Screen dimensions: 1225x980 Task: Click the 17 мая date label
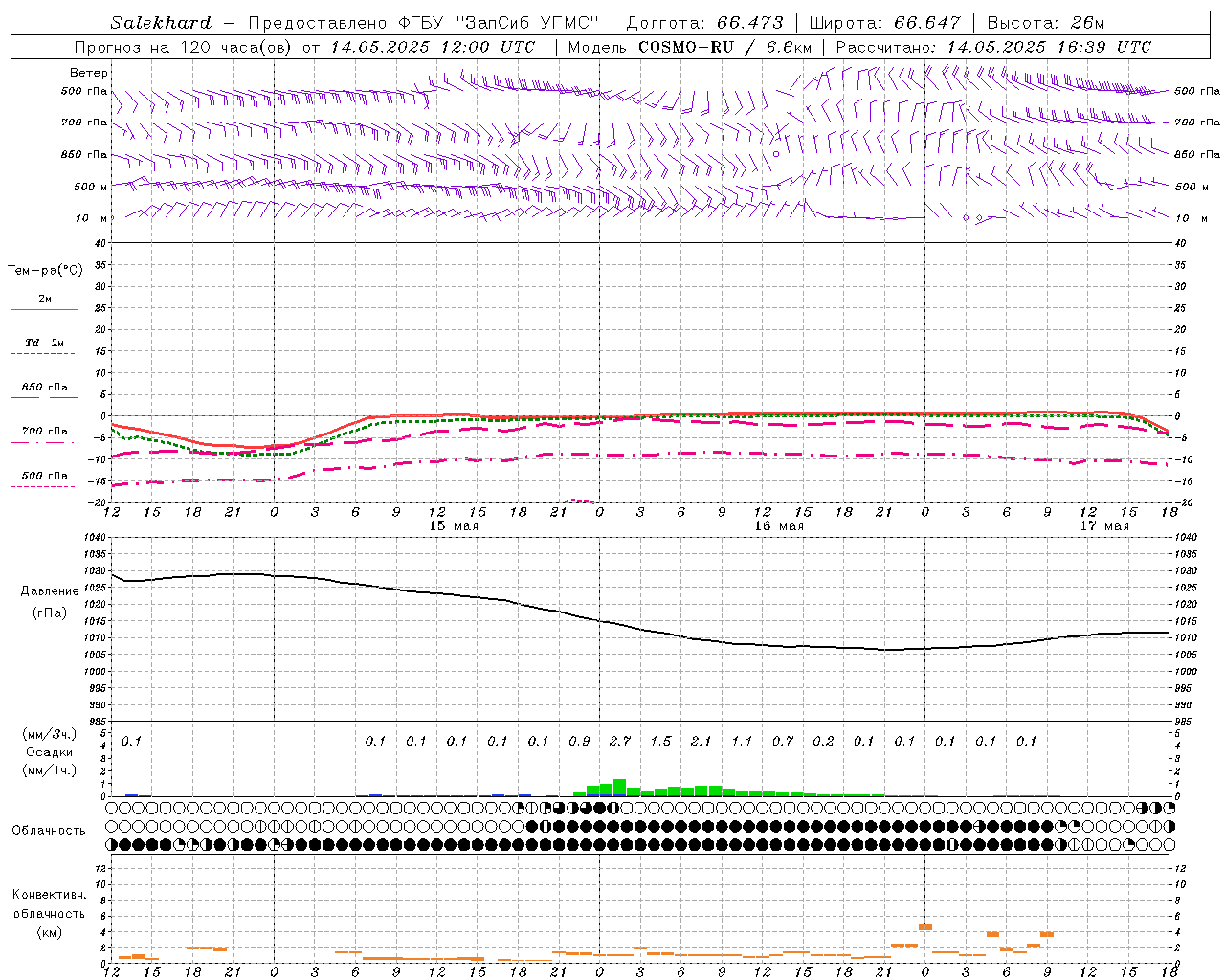[x=1104, y=526]
